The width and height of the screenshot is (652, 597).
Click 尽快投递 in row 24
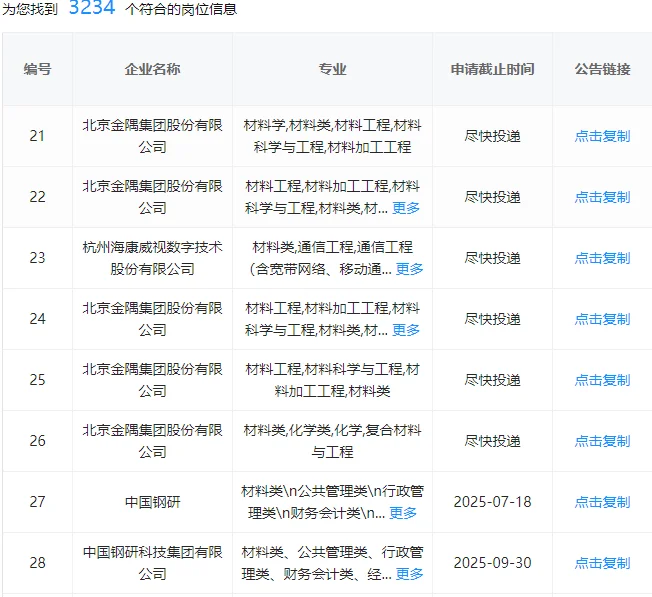pos(492,319)
